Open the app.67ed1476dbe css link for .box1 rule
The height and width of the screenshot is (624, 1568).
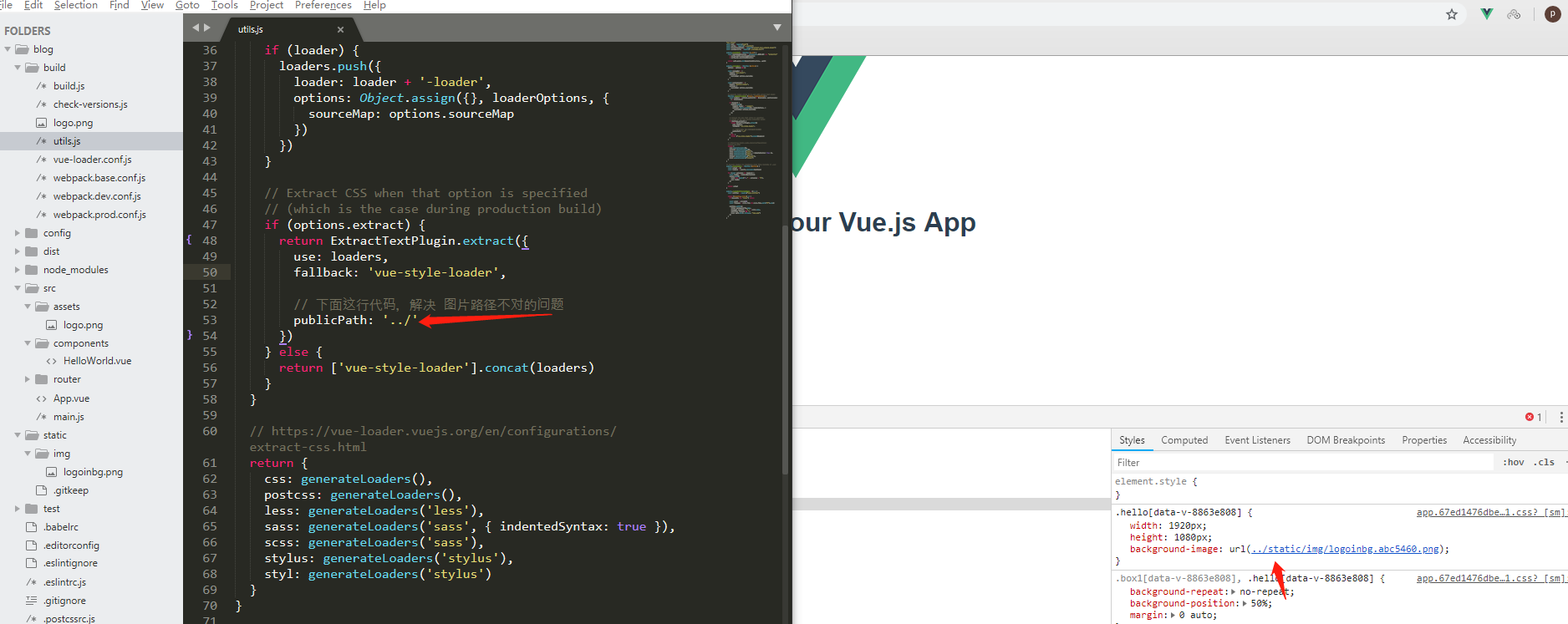tap(1490, 578)
